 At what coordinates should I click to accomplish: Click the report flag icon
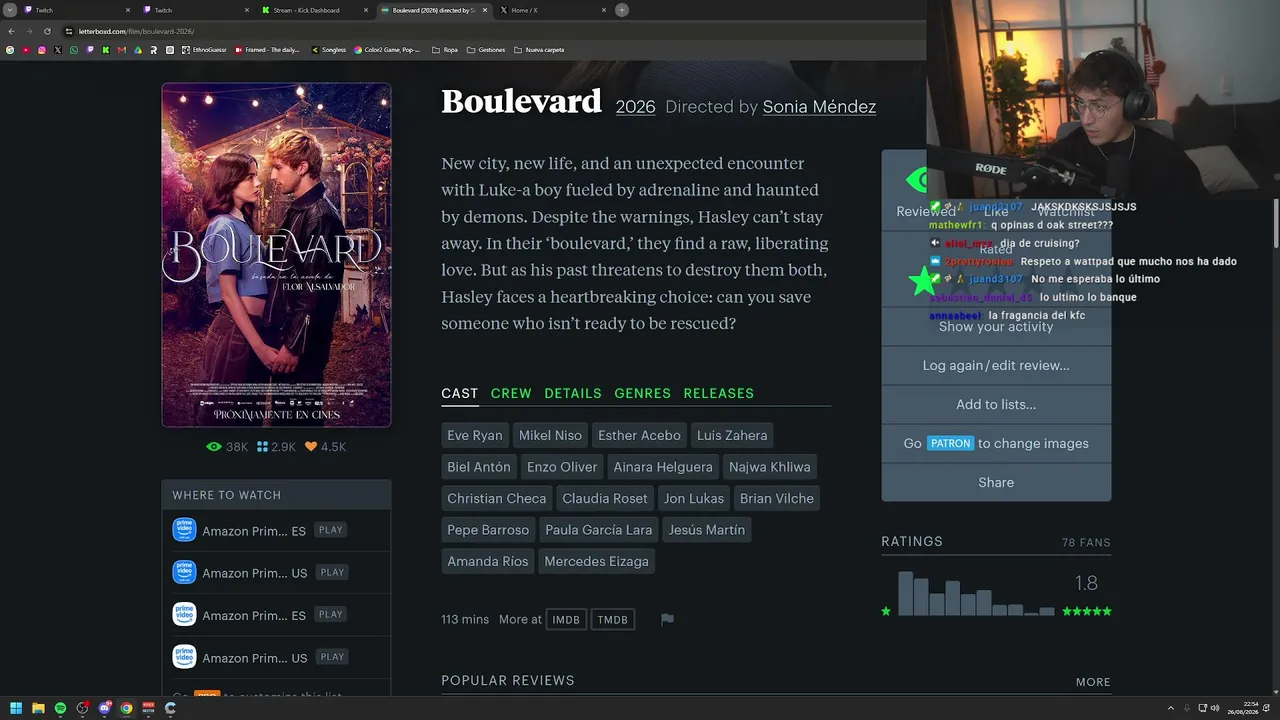(x=667, y=620)
